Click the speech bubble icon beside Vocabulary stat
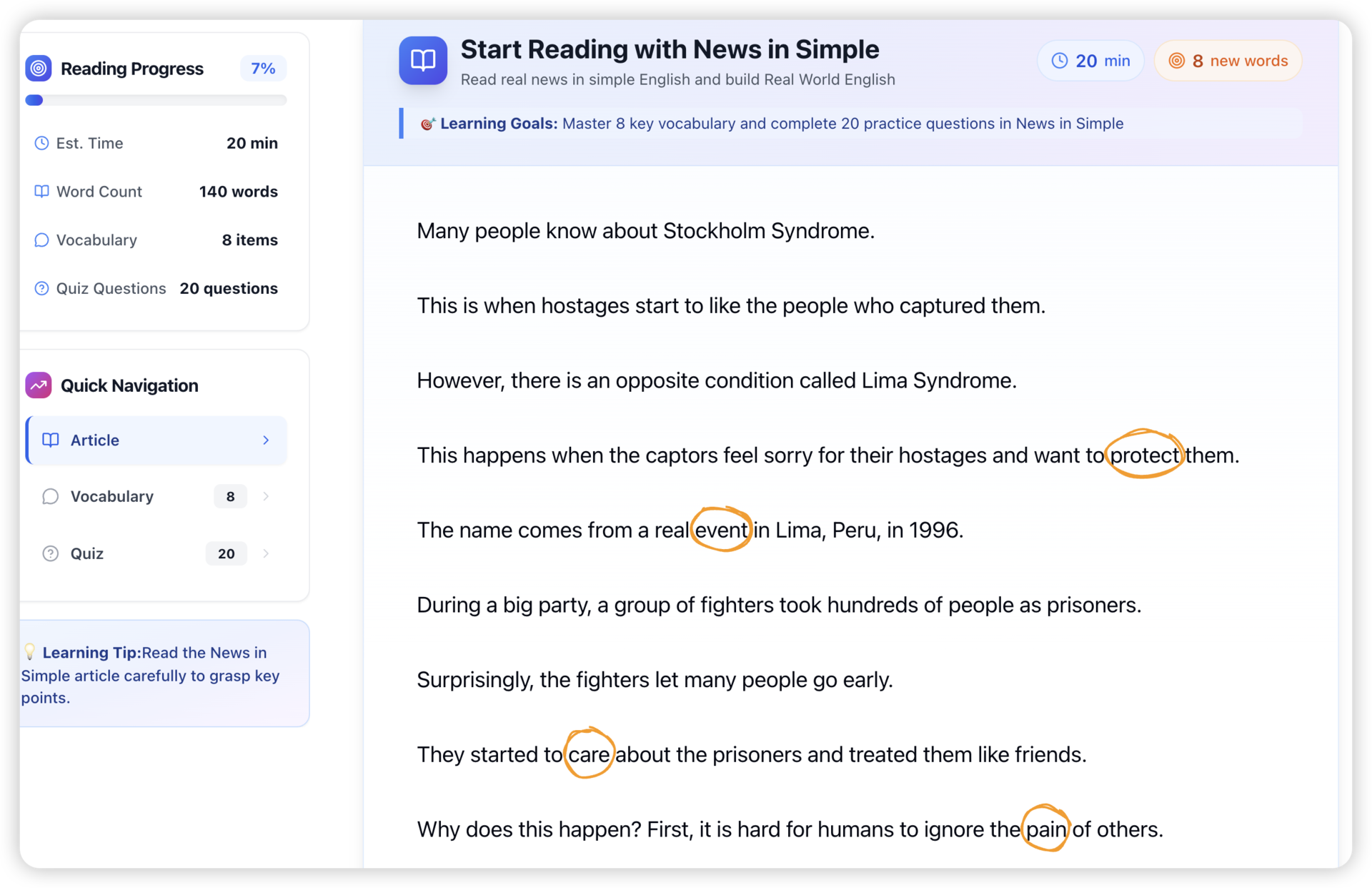Image resolution: width=1372 pixels, height=888 pixels. coord(41,240)
